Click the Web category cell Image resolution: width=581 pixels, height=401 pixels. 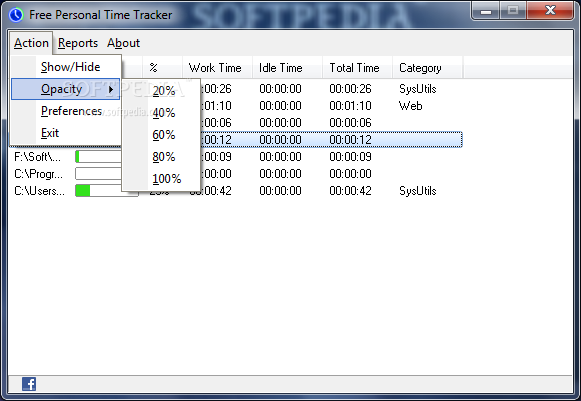[x=411, y=106]
